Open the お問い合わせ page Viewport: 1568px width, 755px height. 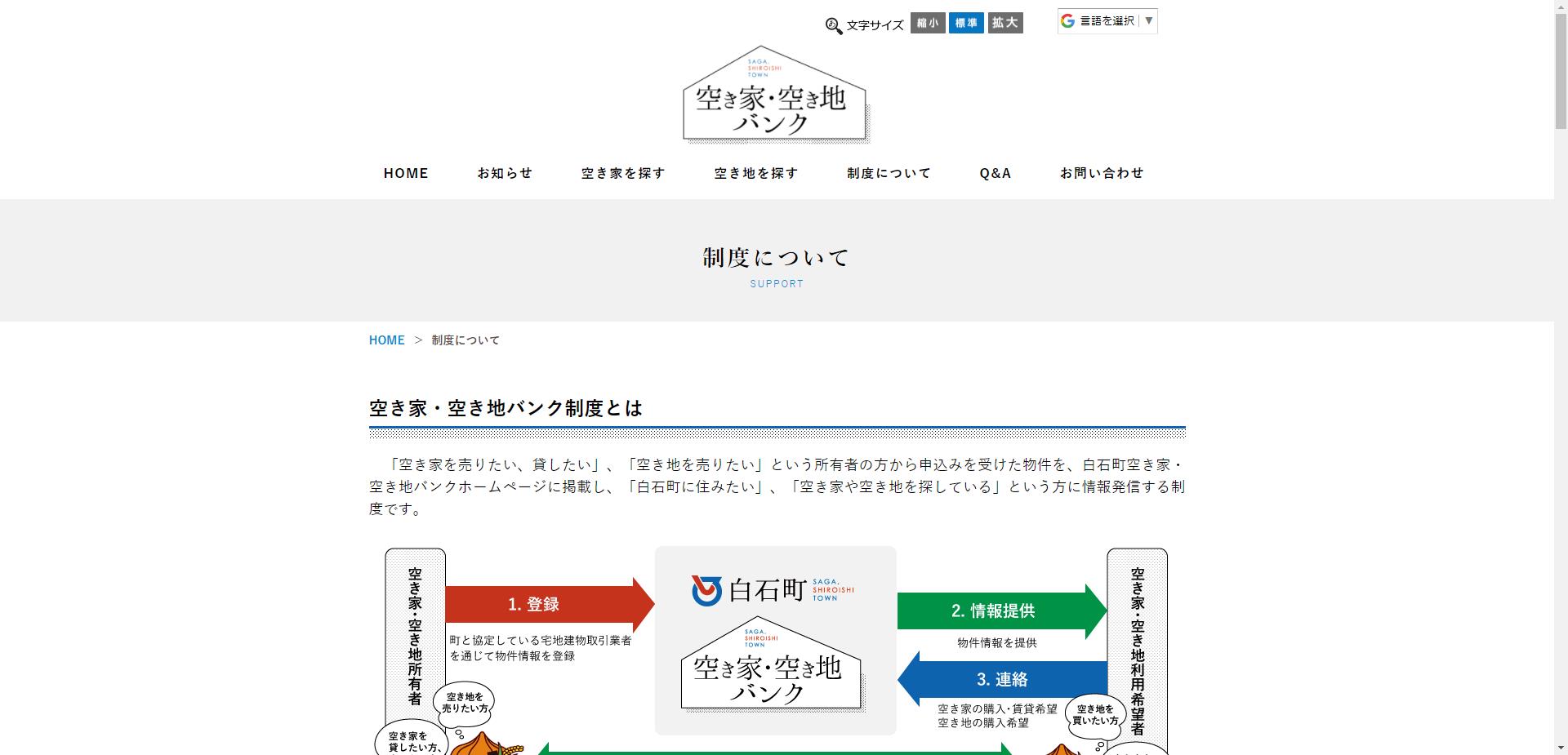pyautogui.click(x=1102, y=172)
